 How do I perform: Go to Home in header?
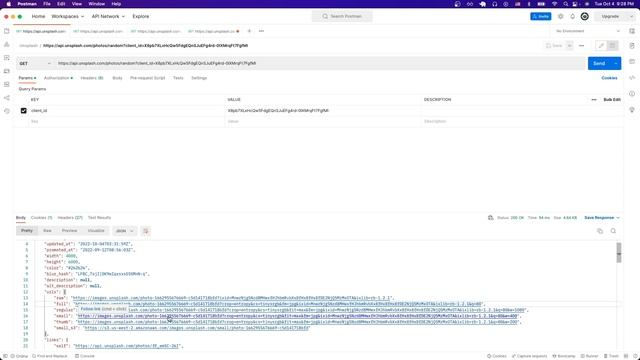pos(38,16)
